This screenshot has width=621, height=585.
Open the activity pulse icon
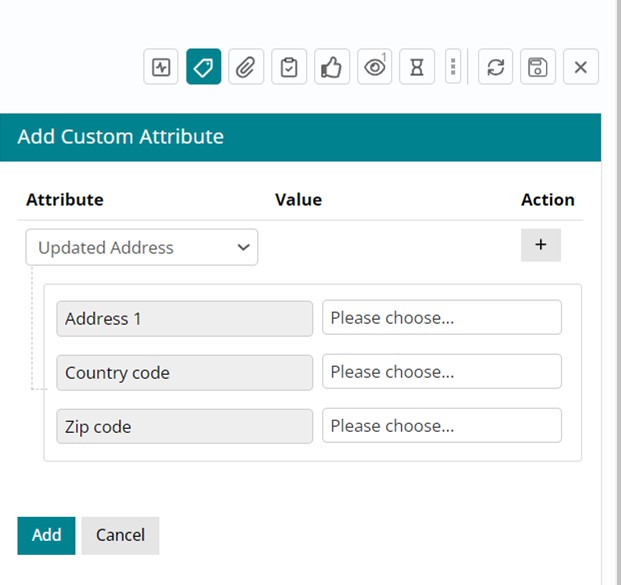tap(161, 68)
